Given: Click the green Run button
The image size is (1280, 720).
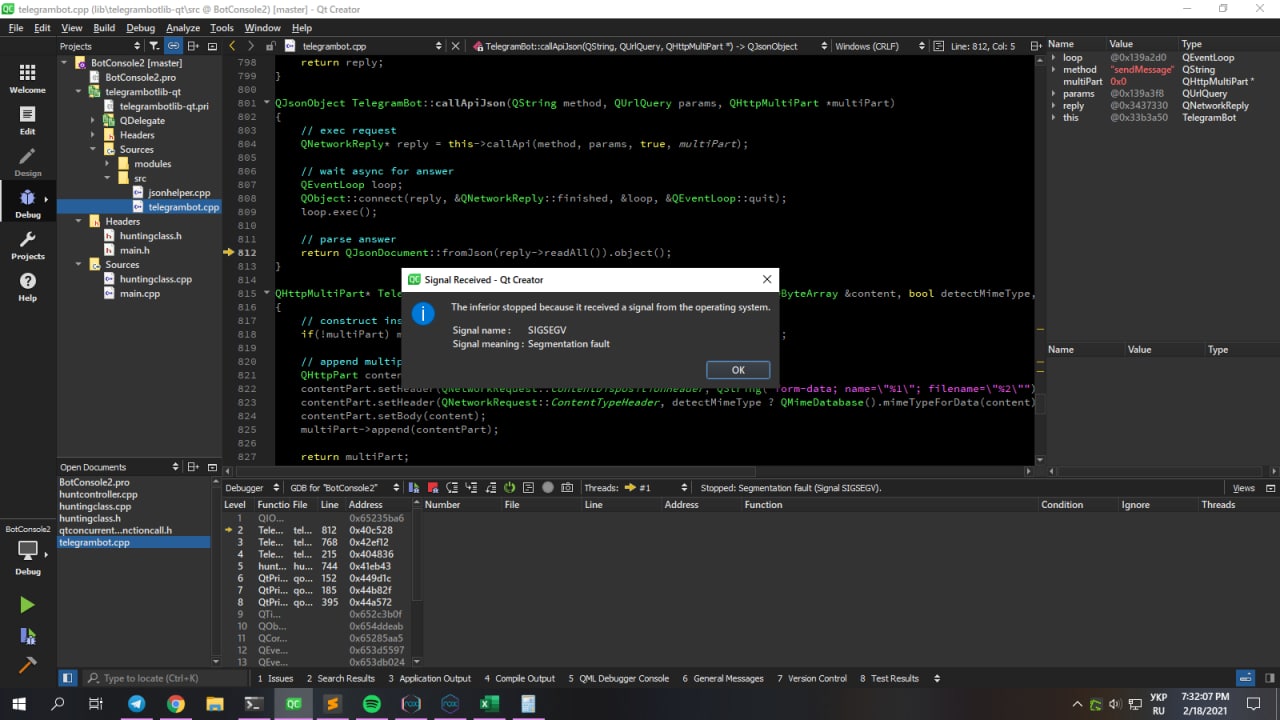Looking at the screenshot, I should 27,604.
